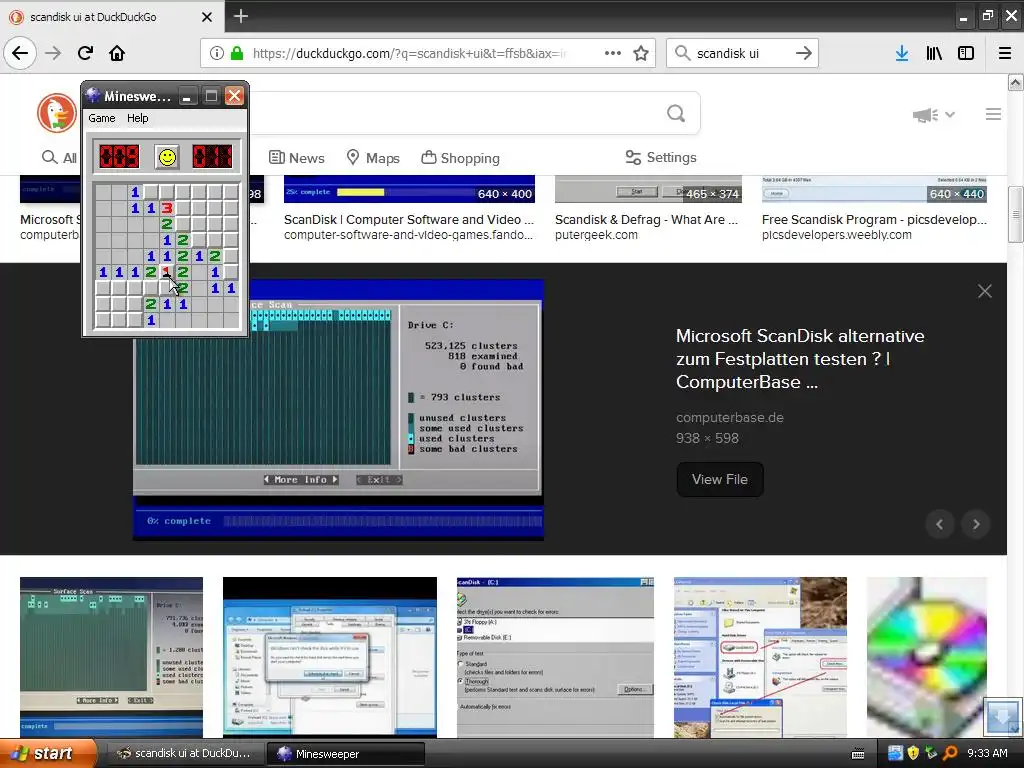Open the DuckDuckGo megaphone dropdown
This screenshot has width=1024, height=768.
pos(933,115)
